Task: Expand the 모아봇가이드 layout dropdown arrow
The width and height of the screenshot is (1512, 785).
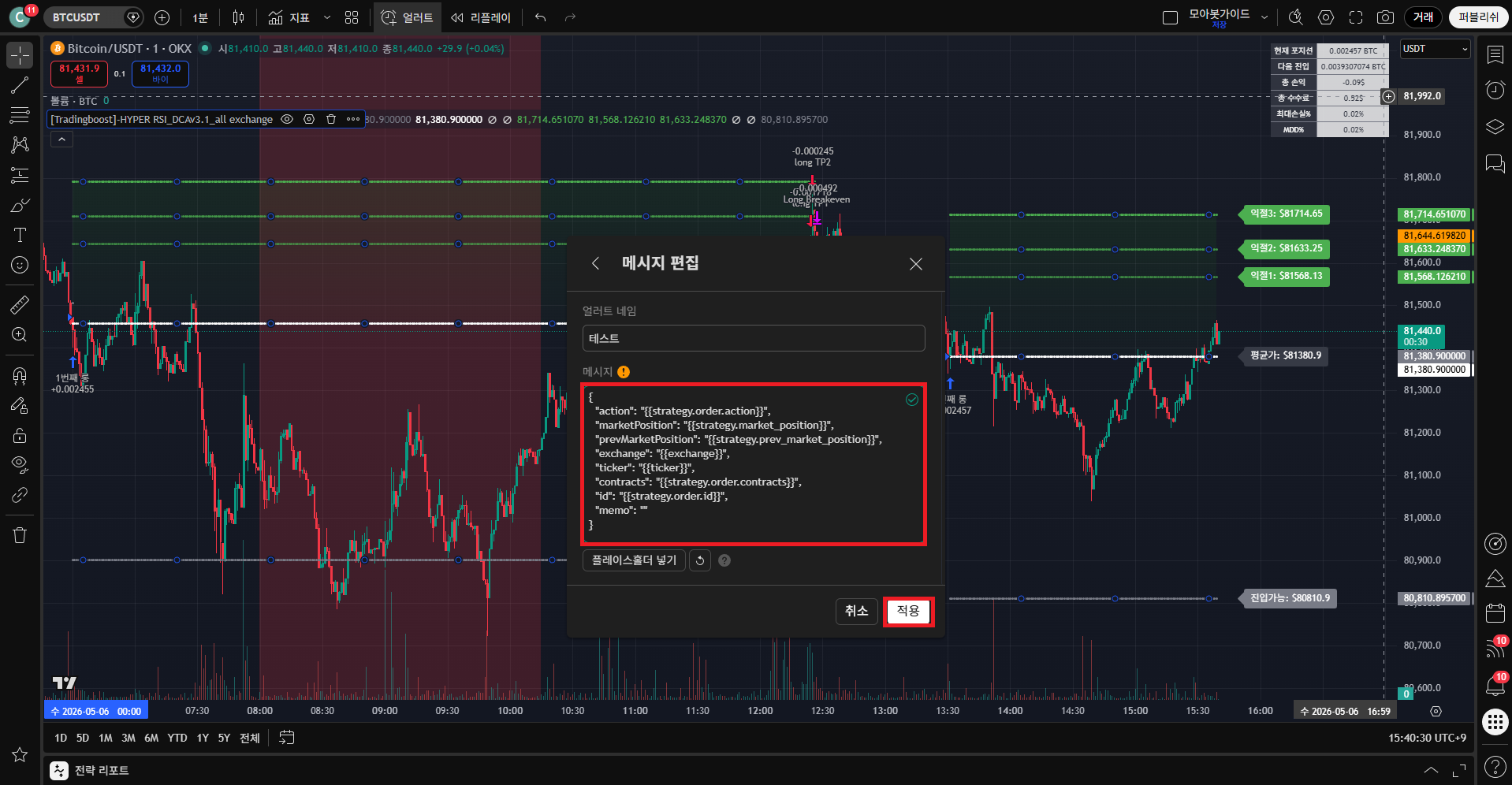Action: coord(1264,17)
